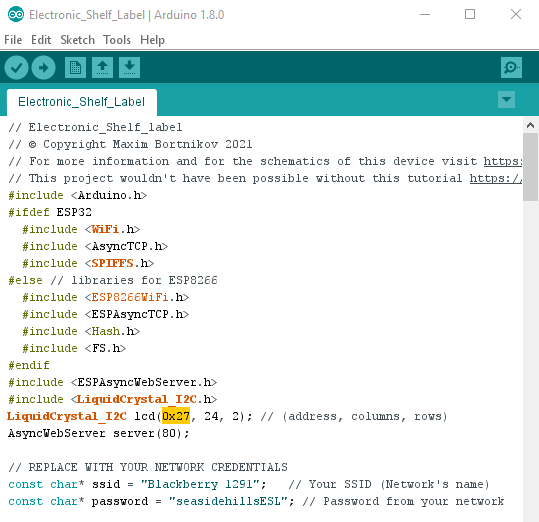Open the Tools menu
The height and width of the screenshot is (522, 539).
[117, 40]
